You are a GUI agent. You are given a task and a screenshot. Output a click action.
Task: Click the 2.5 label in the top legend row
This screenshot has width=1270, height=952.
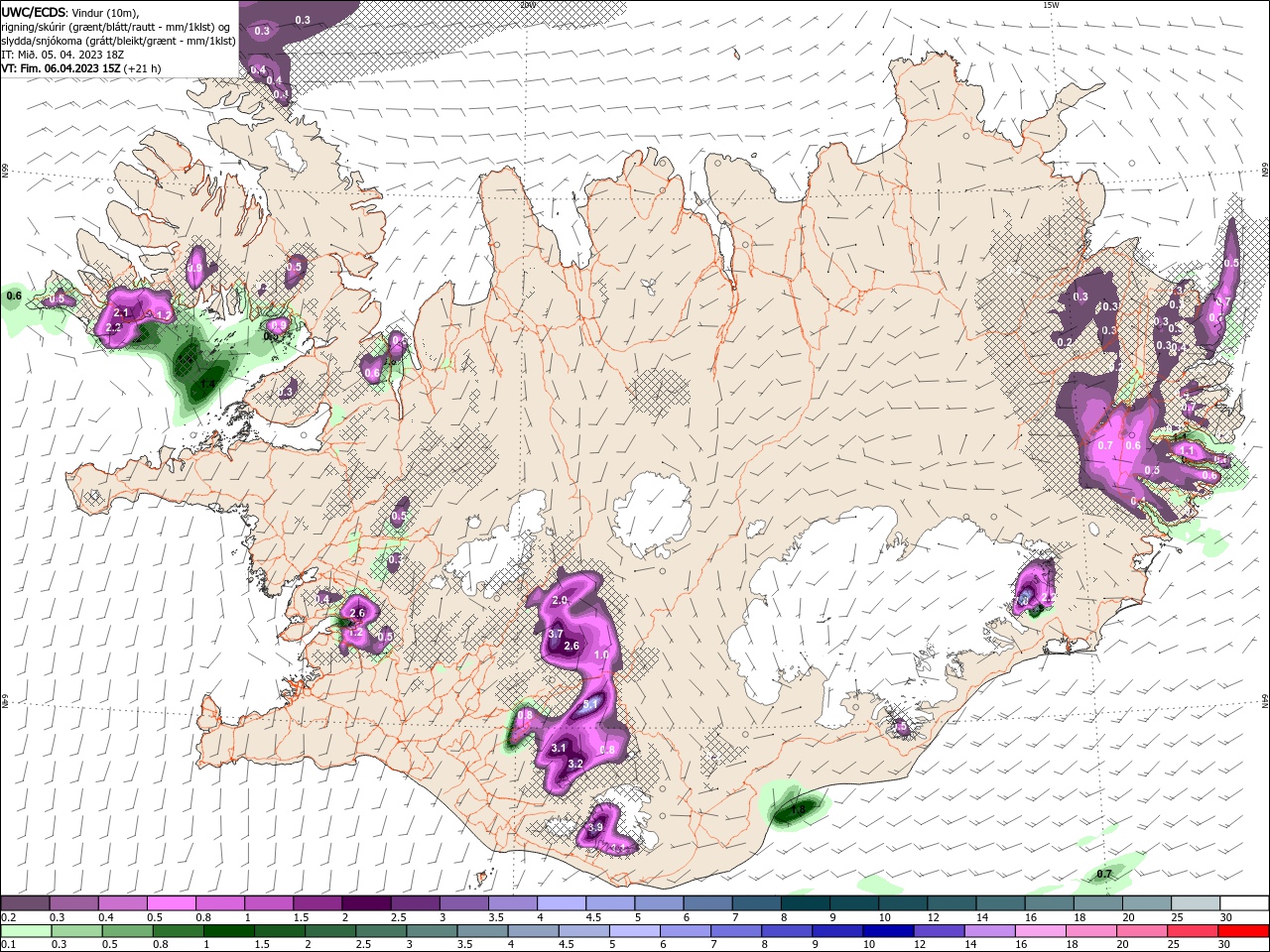coord(398,918)
